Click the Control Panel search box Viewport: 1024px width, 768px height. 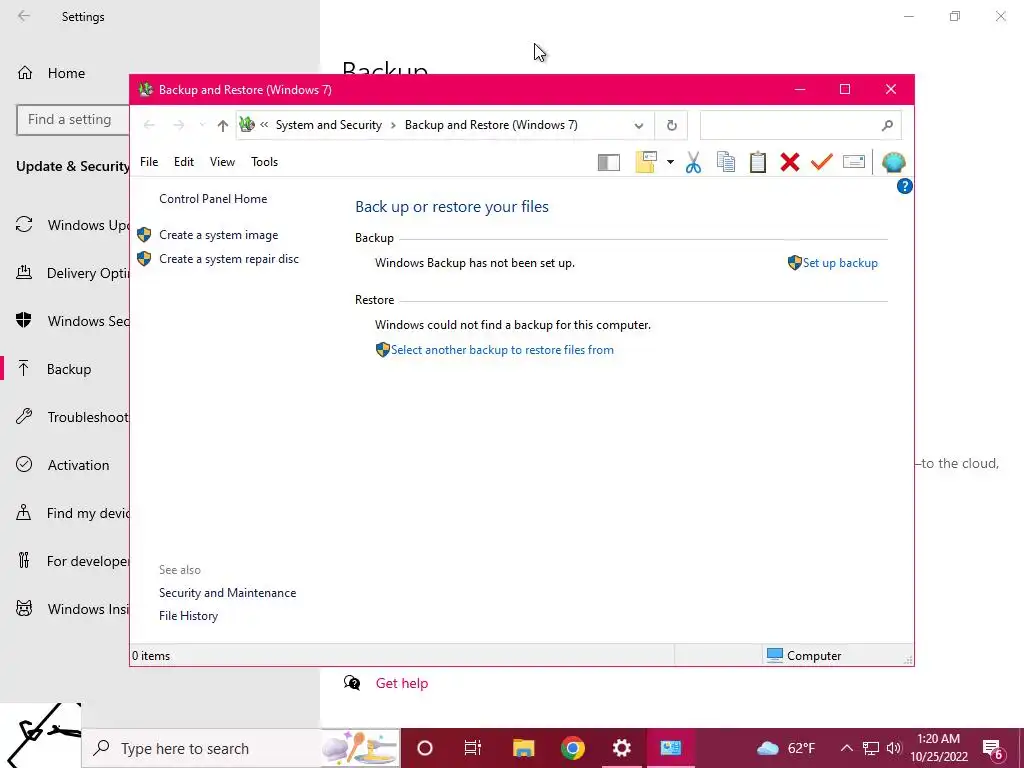801,125
